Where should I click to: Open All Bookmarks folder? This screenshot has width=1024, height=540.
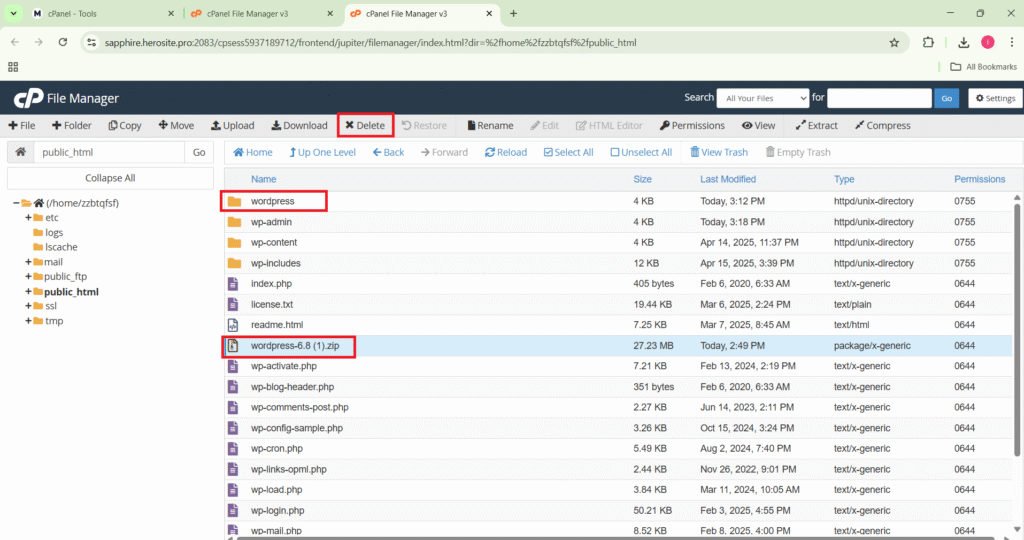[984, 67]
